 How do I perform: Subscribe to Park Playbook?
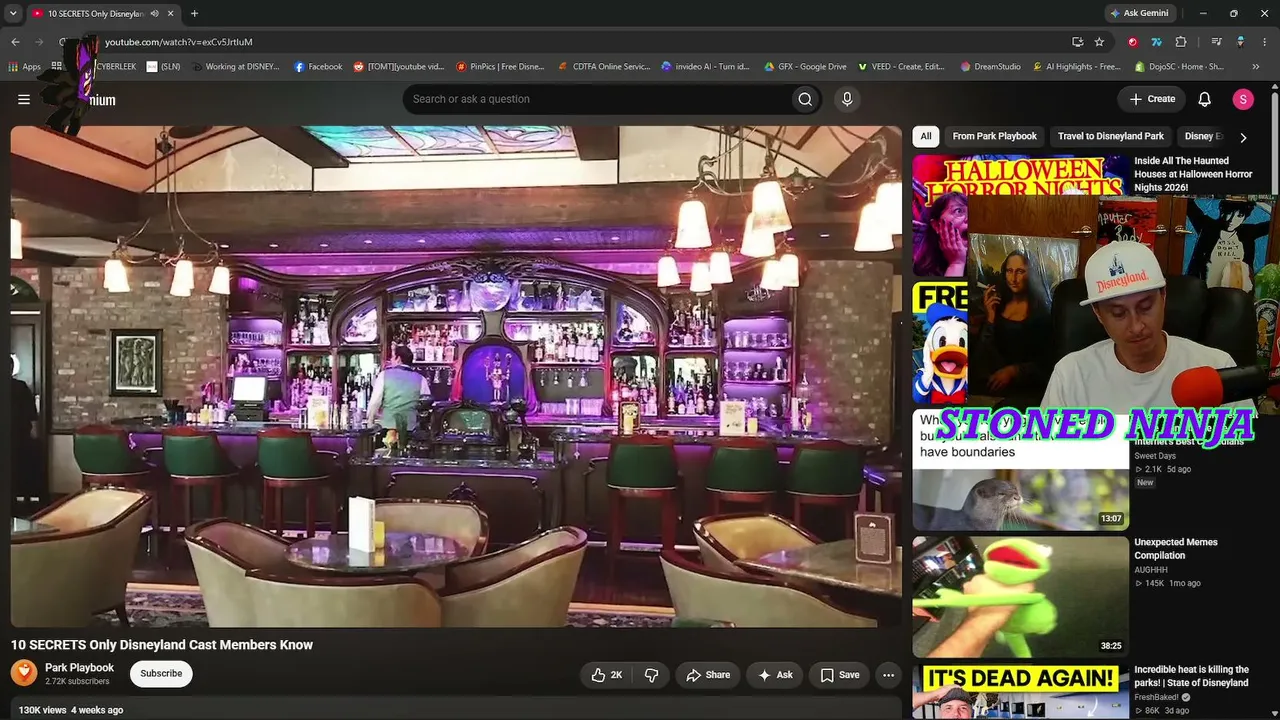click(161, 674)
